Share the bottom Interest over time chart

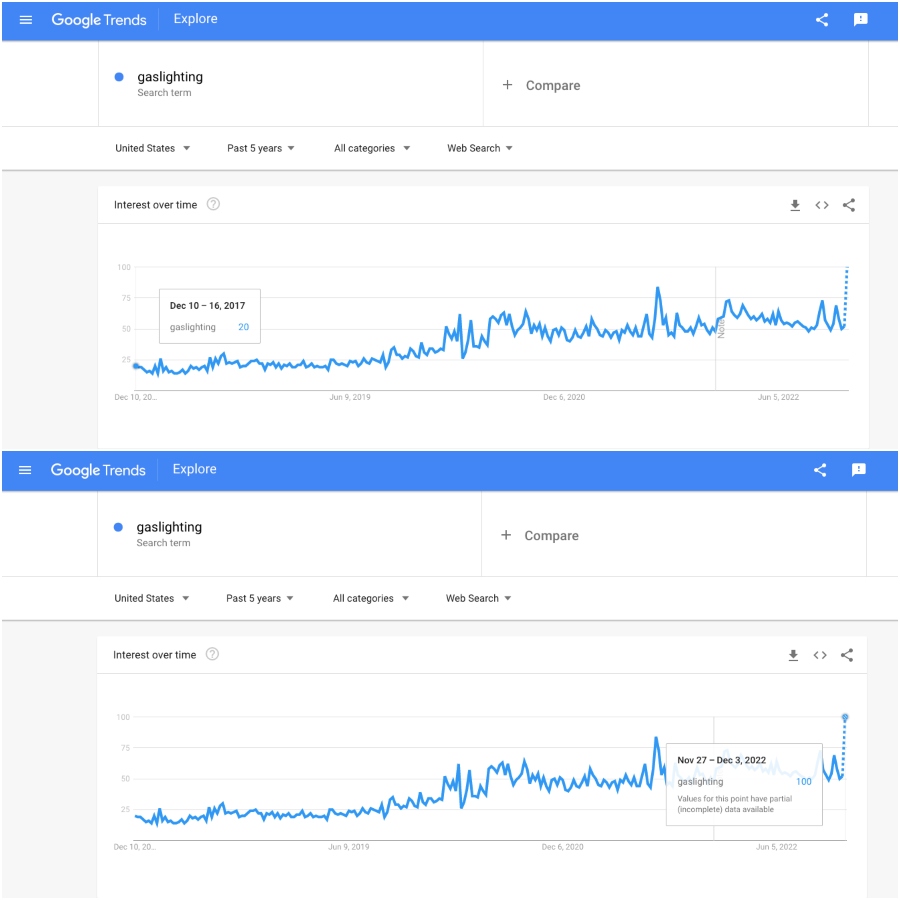(847, 655)
